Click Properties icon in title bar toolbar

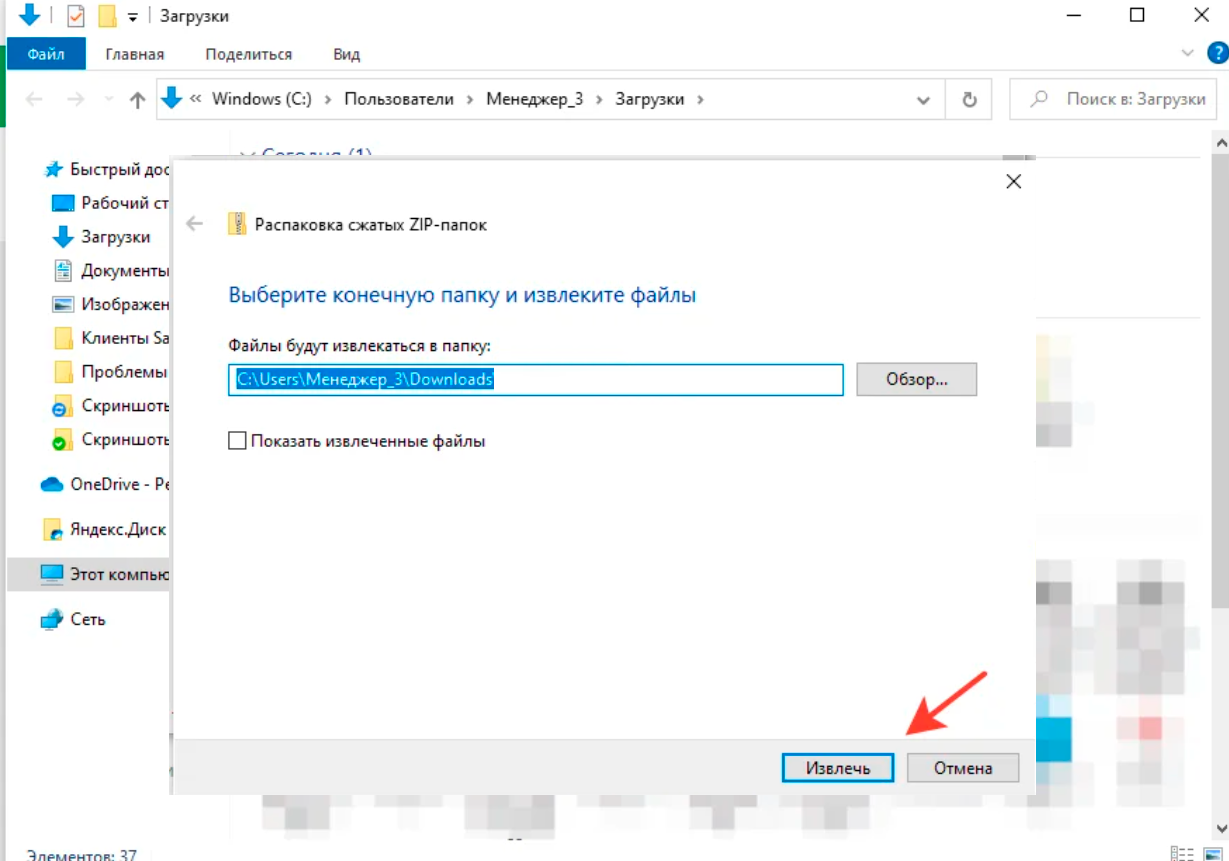[76, 16]
